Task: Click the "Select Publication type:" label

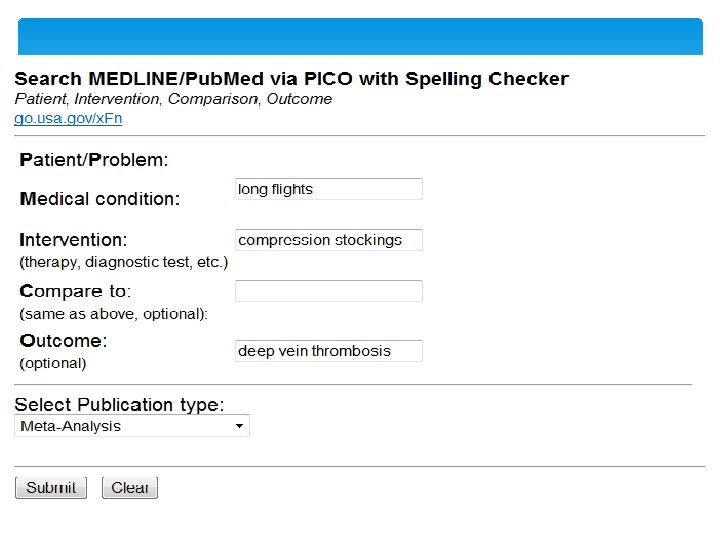Action: 119,405
